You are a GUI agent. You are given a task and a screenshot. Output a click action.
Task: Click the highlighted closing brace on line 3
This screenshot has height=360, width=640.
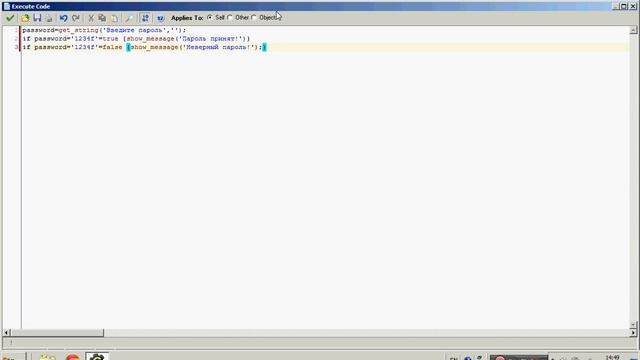(x=264, y=47)
